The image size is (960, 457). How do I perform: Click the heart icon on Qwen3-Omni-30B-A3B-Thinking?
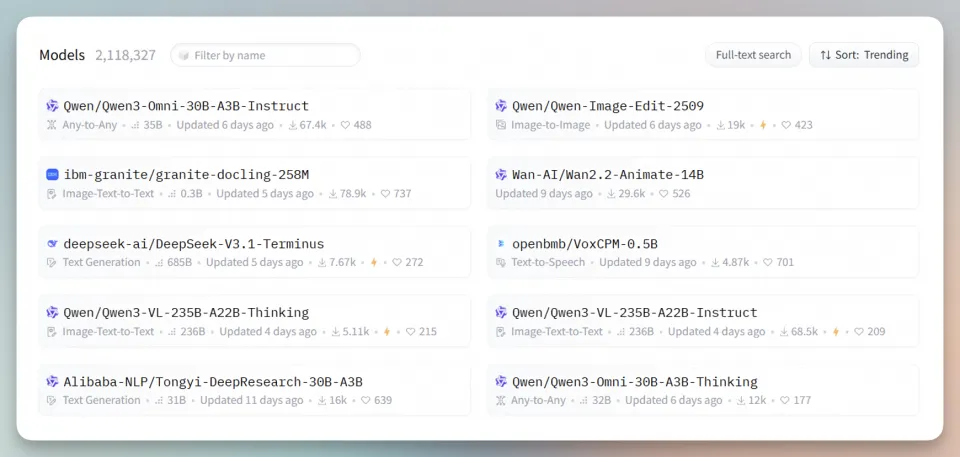[783, 401]
